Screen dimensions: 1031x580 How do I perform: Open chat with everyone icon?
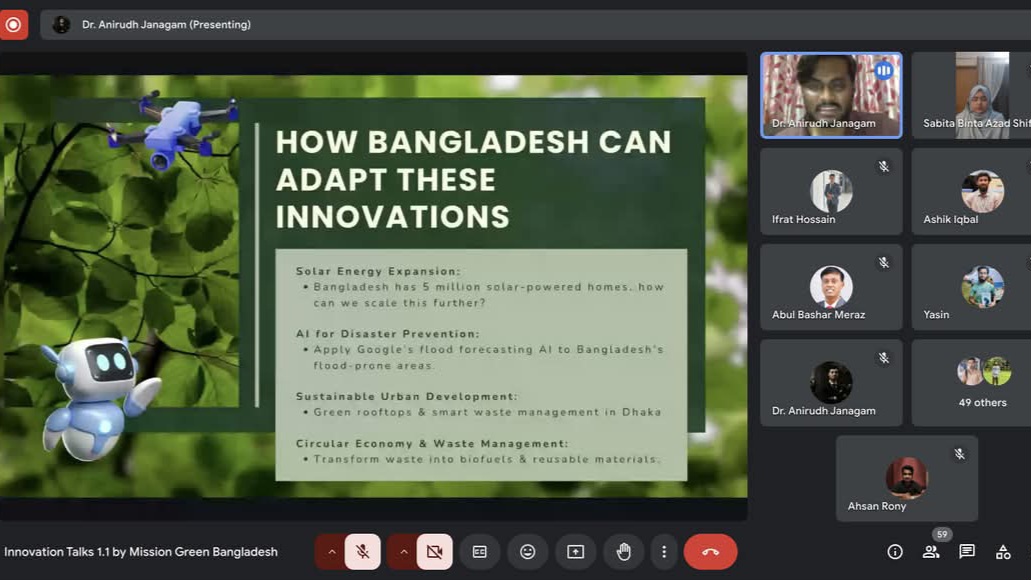tap(967, 552)
